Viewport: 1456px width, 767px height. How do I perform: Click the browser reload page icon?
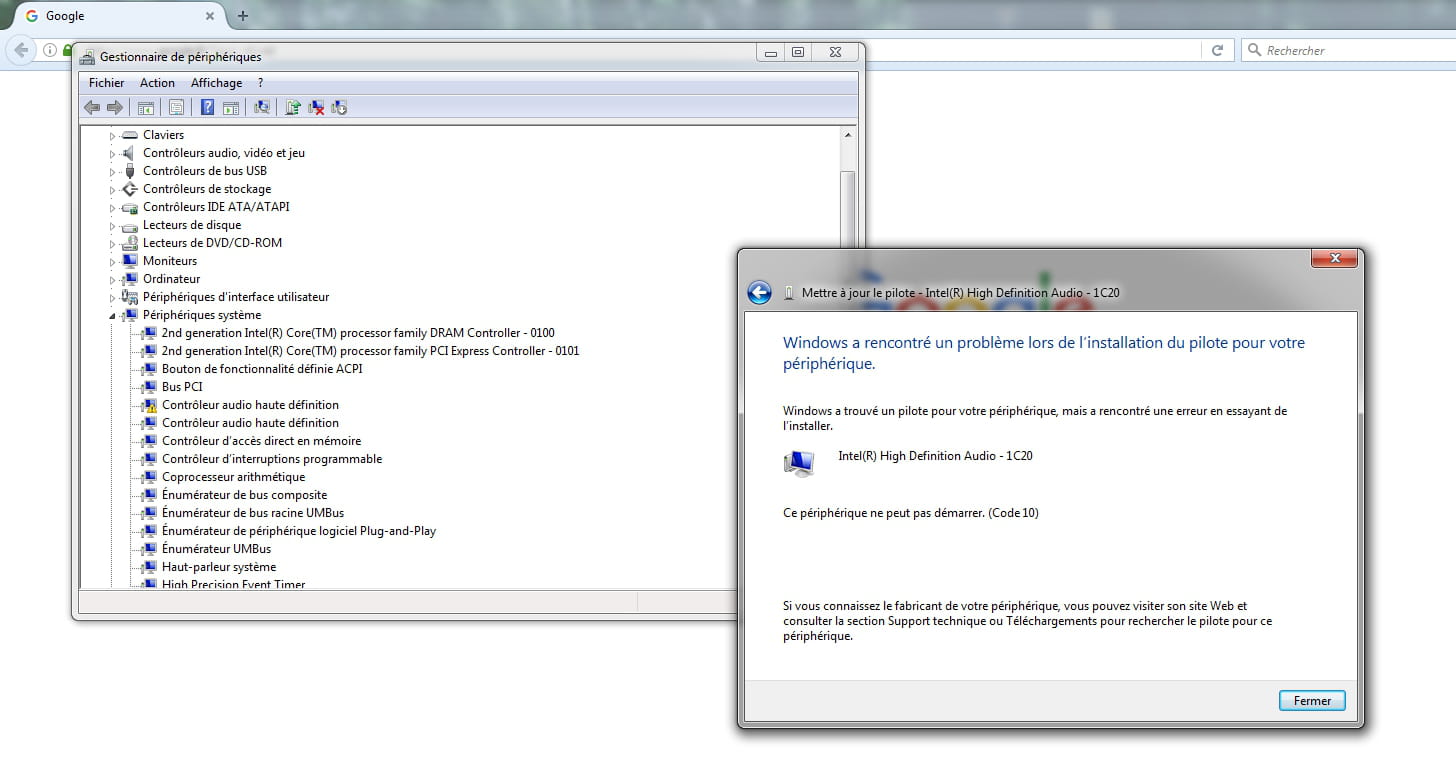point(1217,50)
